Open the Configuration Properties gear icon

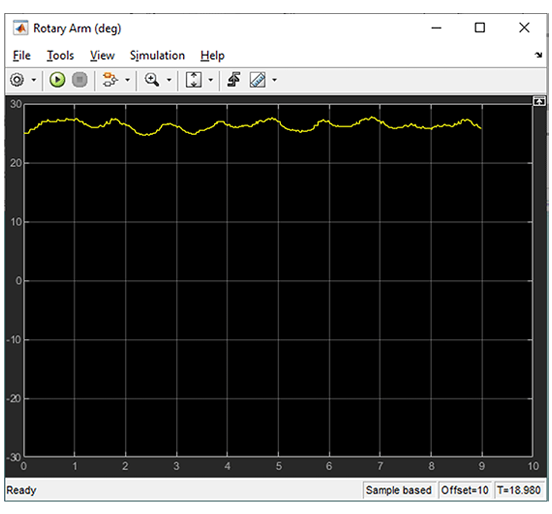point(17,80)
